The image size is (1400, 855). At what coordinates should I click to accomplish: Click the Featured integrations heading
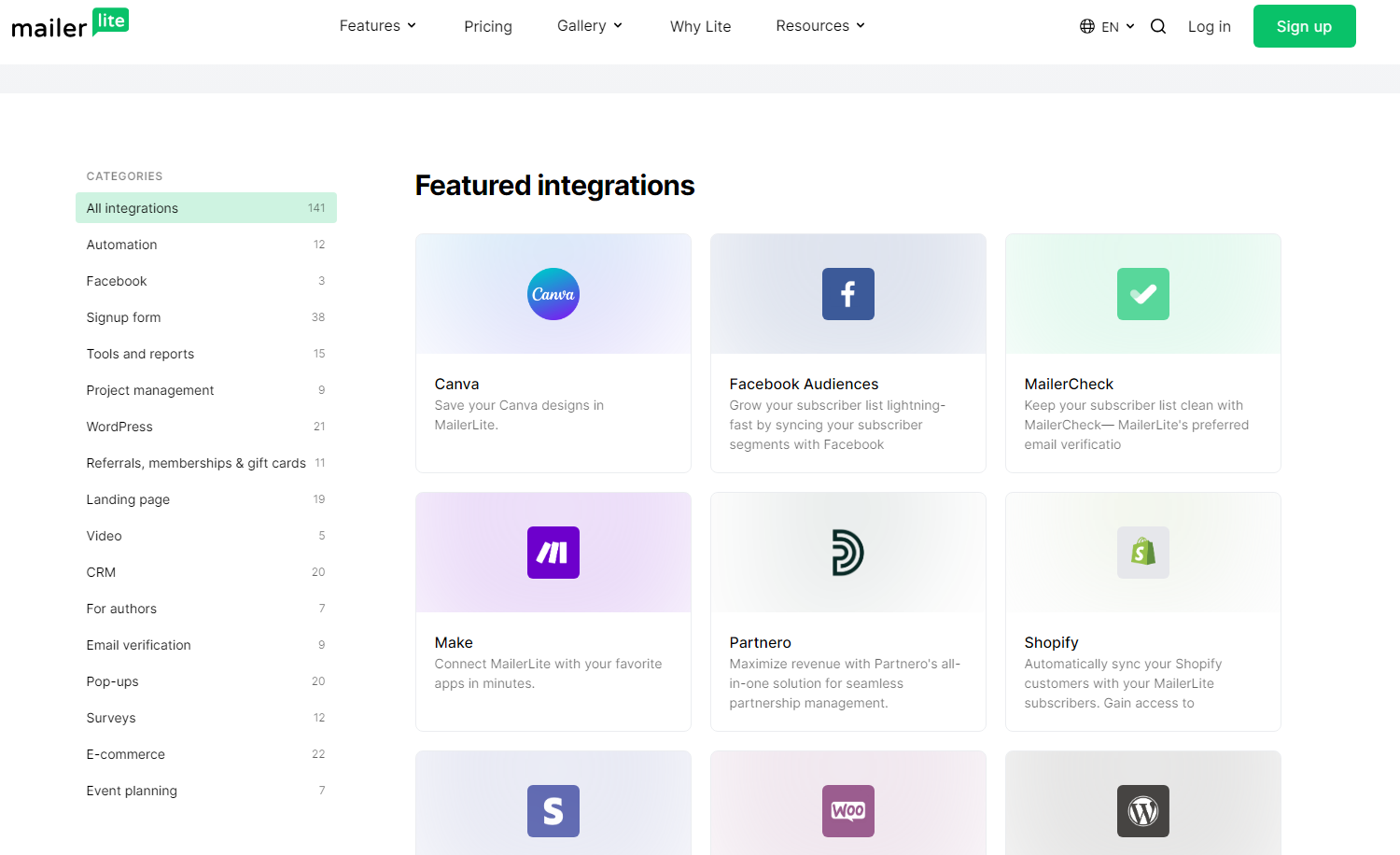coord(554,186)
